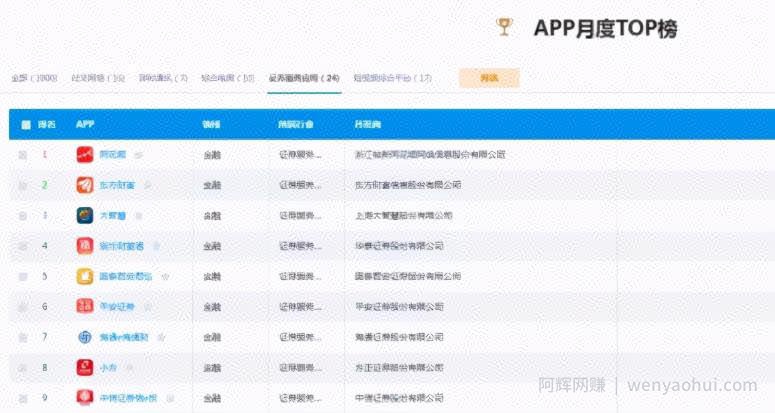This screenshot has width=775, height=413.
Task: Switch to the 短视频综合平台 tab
Action: 393,78
